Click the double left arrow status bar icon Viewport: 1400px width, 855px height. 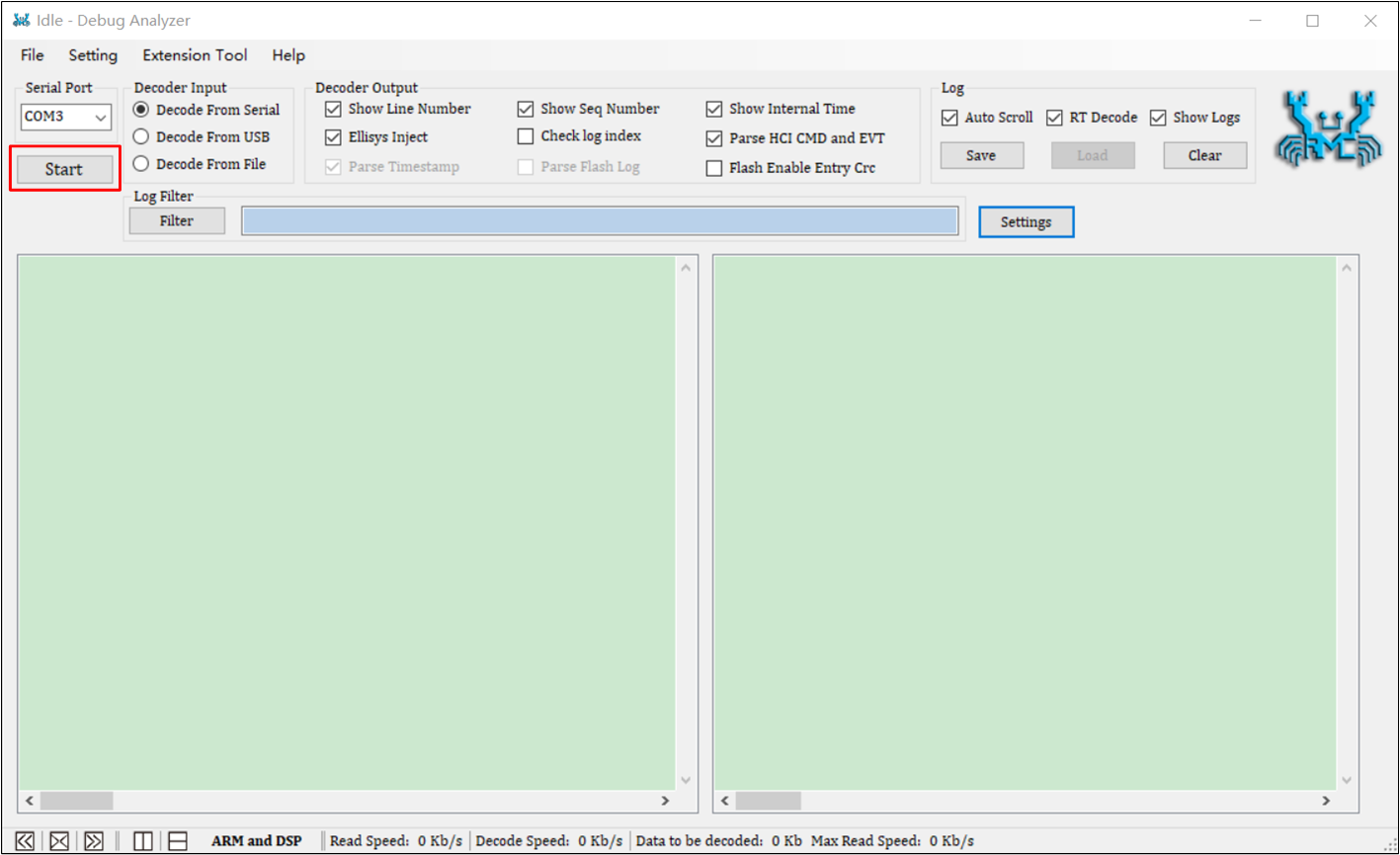25,841
